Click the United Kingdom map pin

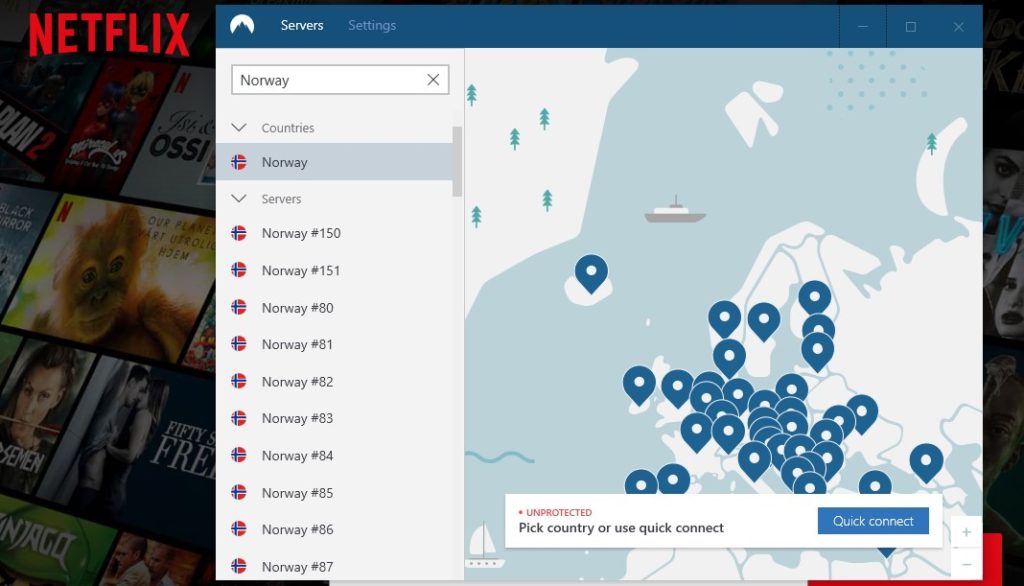click(677, 388)
